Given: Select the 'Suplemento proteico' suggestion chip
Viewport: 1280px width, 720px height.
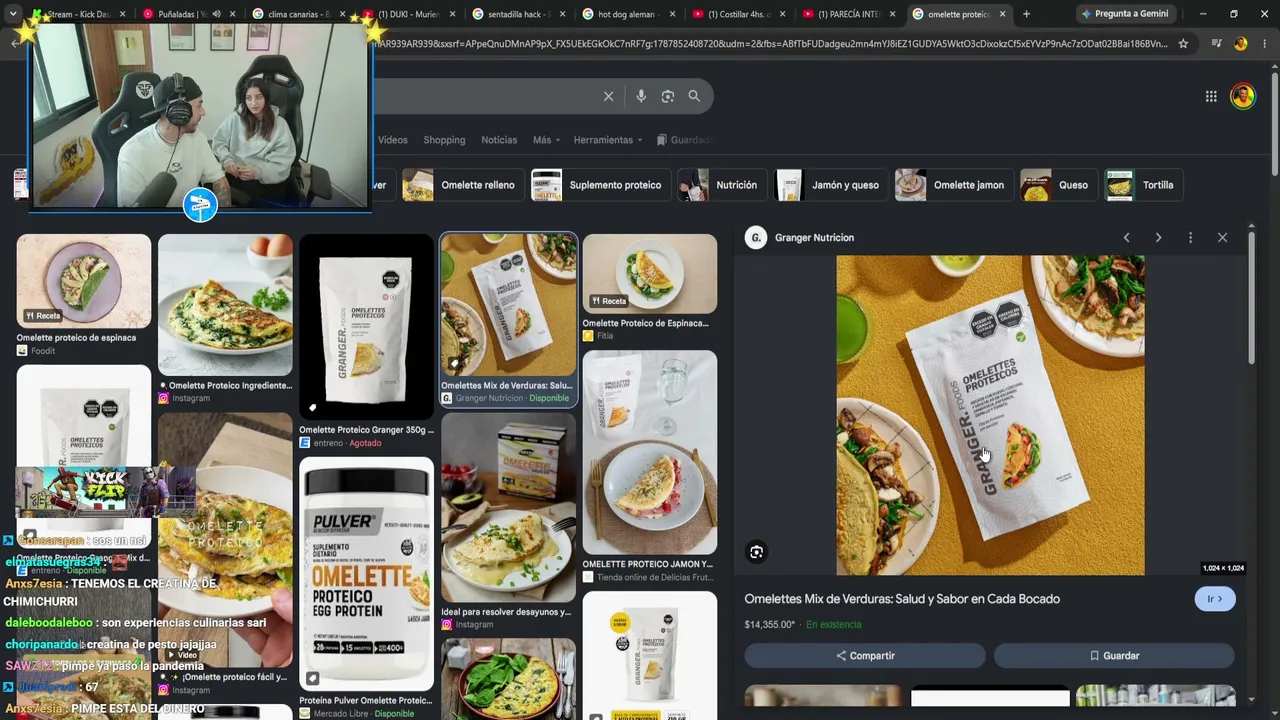Looking at the screenshot, I should click(599, 185).
